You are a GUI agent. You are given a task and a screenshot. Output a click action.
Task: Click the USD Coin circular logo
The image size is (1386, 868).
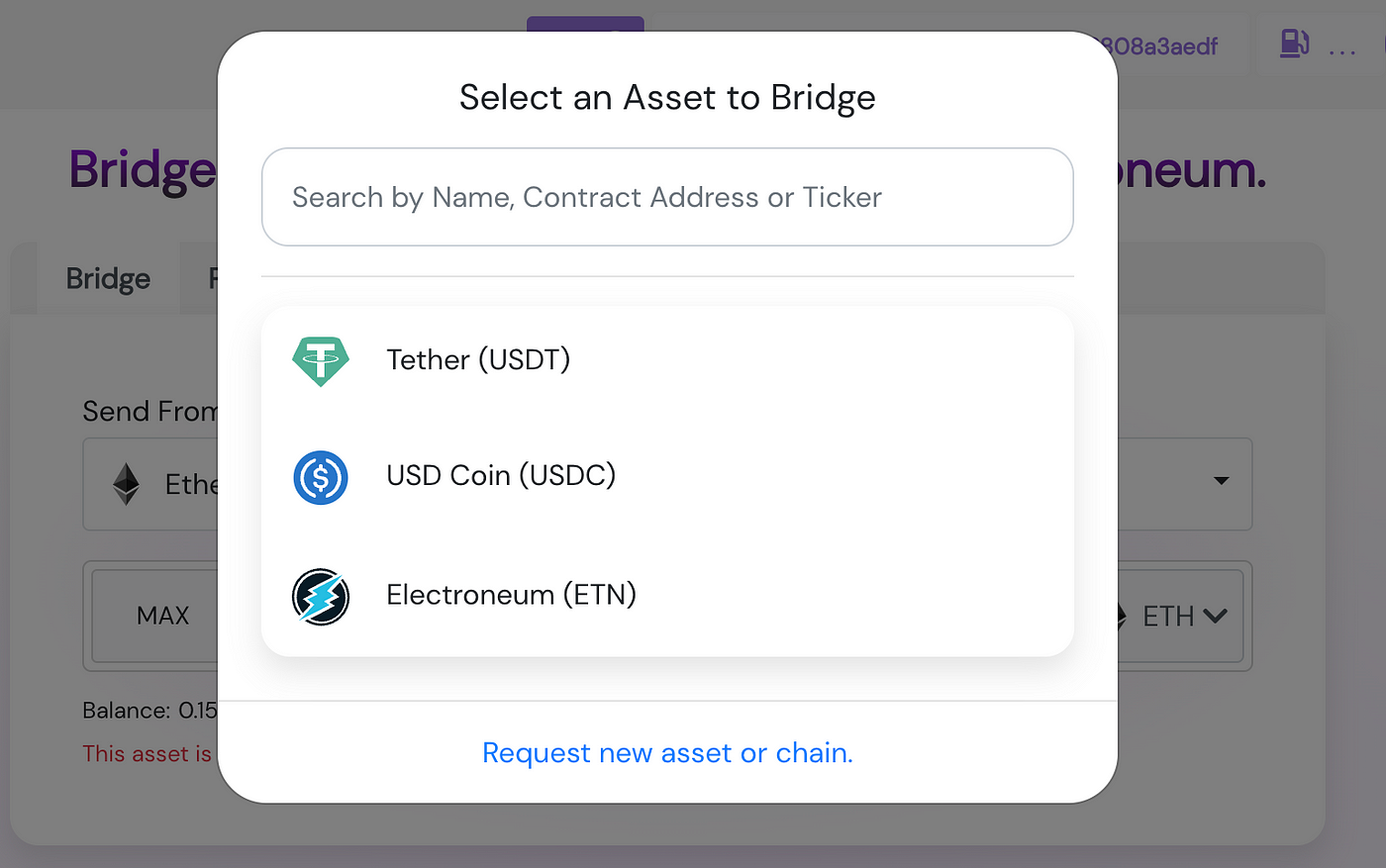320,476
